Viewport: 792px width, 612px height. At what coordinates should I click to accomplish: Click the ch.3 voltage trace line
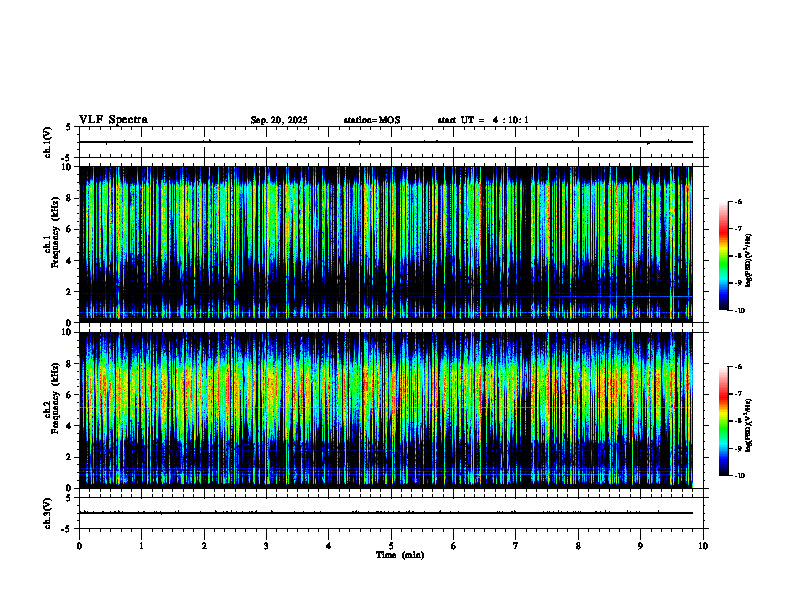[385, 513]
